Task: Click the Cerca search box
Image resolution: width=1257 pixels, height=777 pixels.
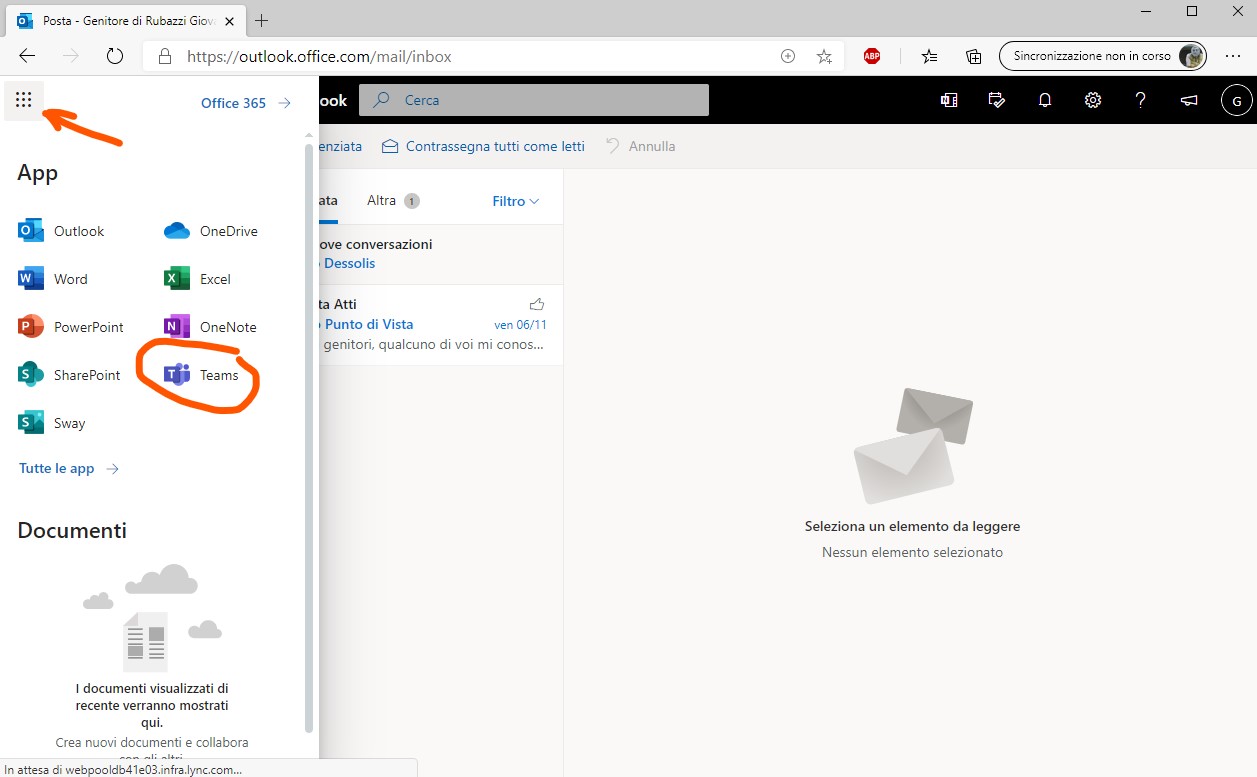Action: [x=534, y=100]
